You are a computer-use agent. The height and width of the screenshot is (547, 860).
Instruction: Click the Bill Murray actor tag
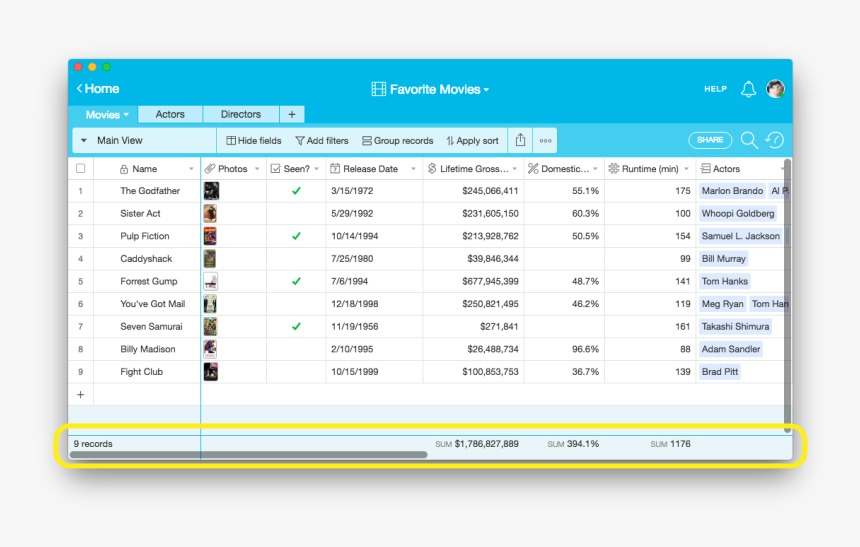(x=723, y=258)
